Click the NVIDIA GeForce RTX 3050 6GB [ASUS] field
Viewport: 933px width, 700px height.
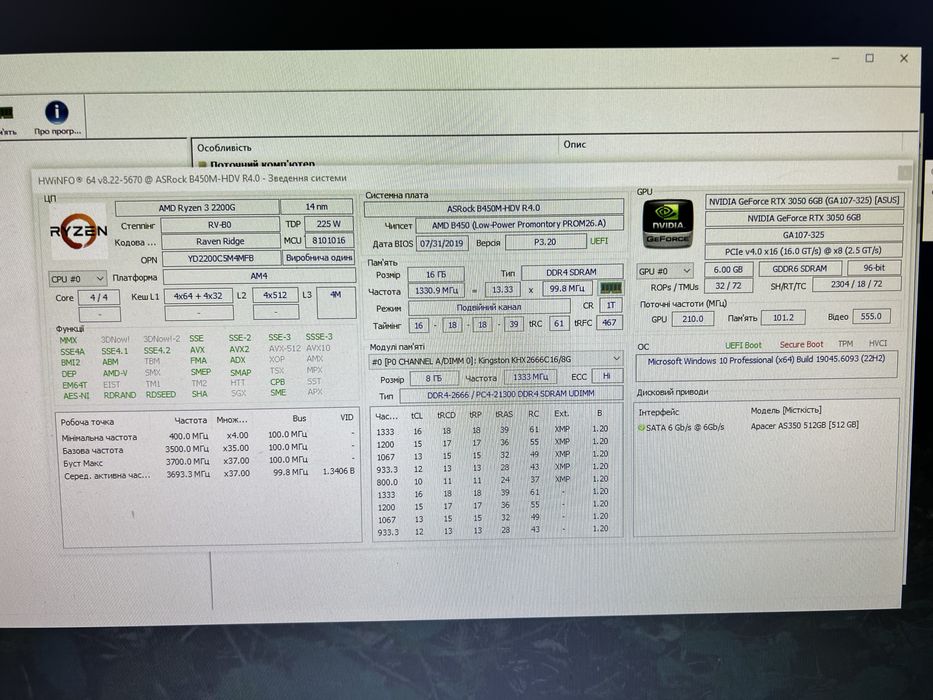pos(804,201)
